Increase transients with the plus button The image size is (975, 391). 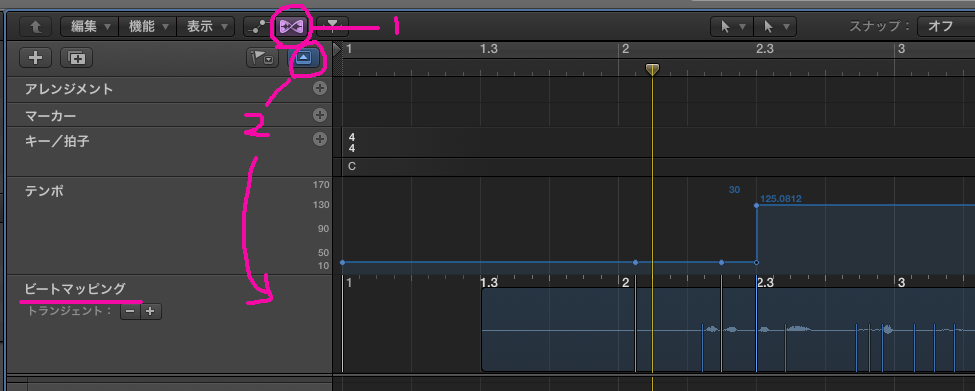[150, 311]
